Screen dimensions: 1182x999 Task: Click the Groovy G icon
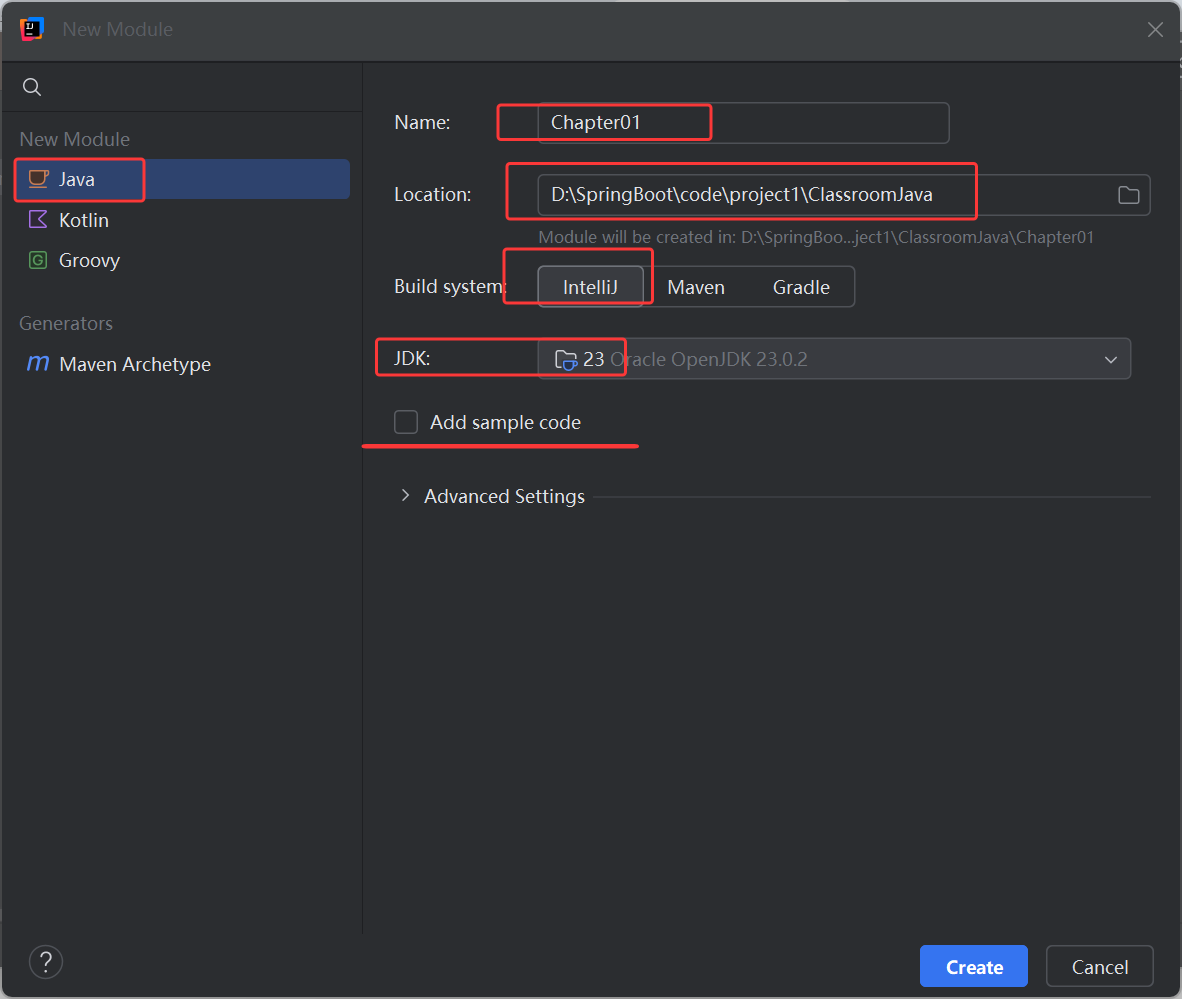[38, 260]
